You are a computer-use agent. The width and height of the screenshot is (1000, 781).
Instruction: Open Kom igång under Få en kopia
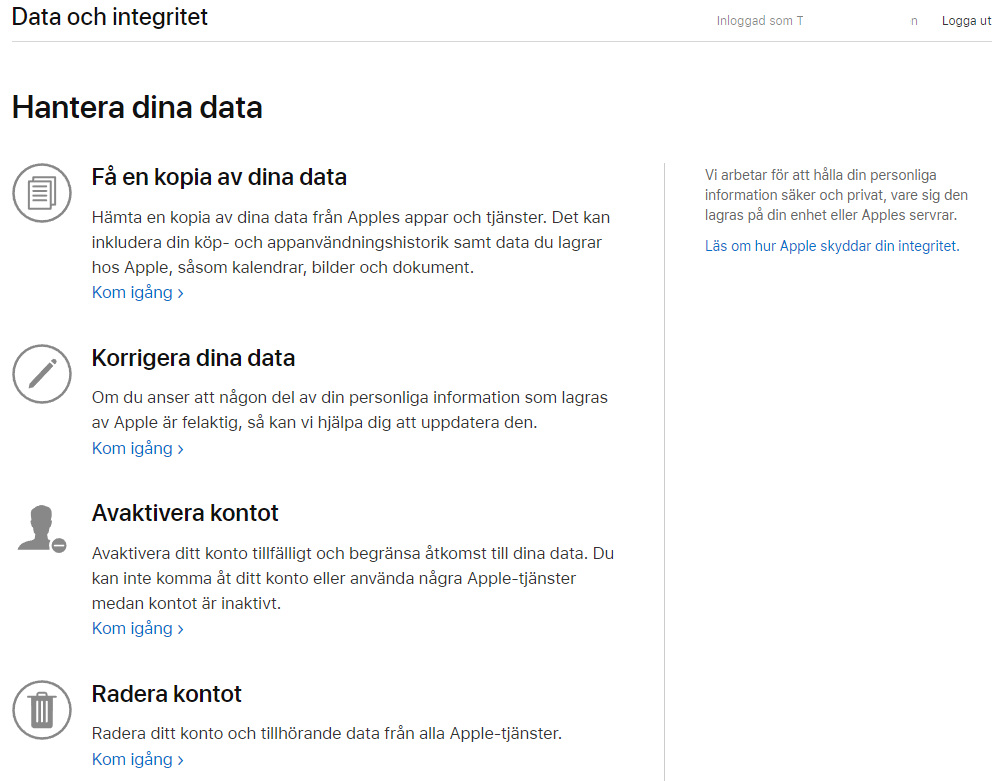(138, 293)
